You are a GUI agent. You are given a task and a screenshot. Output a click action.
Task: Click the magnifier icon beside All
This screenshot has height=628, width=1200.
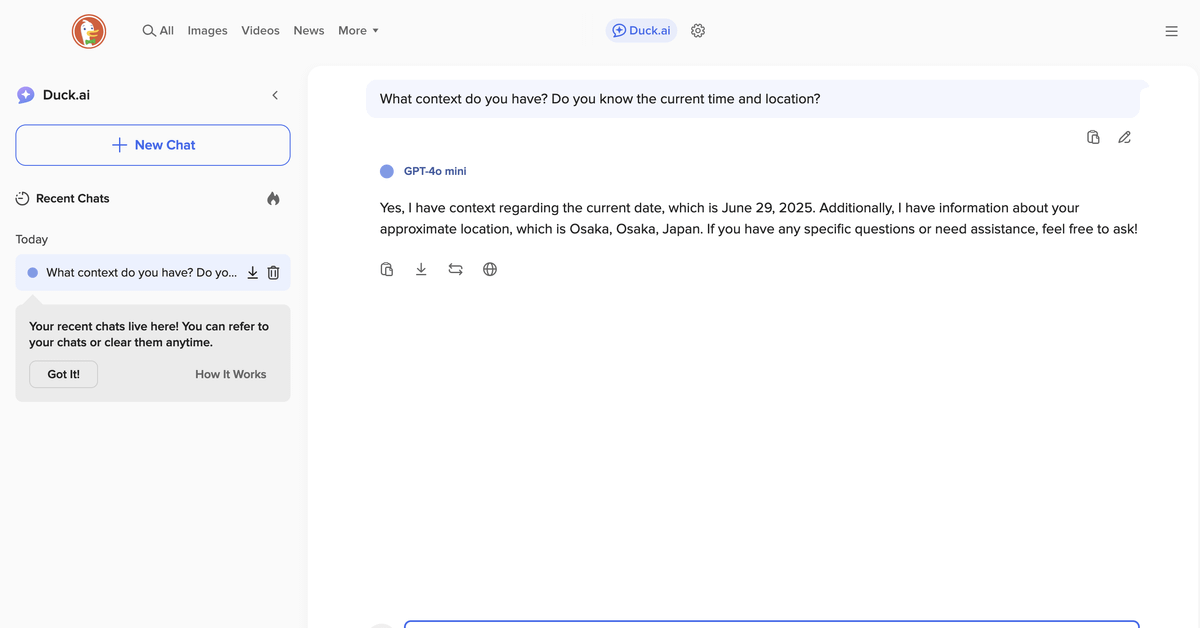coord(149,31)
